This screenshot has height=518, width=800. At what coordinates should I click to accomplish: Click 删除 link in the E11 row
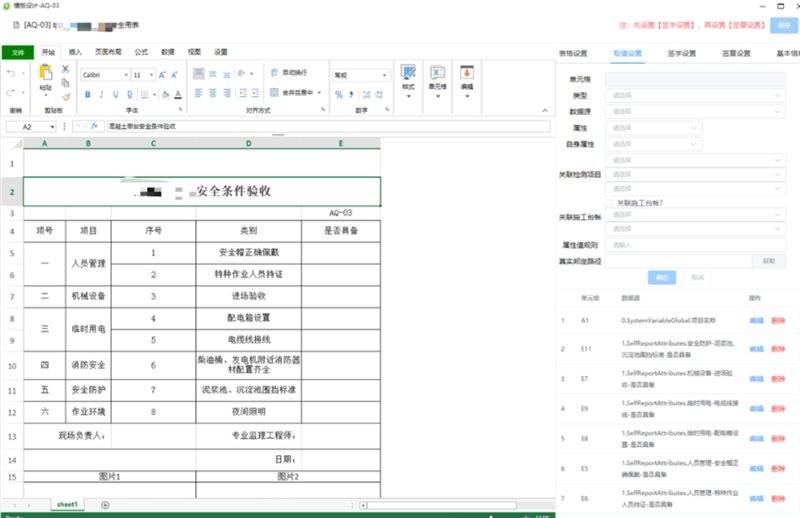[778, 349]
